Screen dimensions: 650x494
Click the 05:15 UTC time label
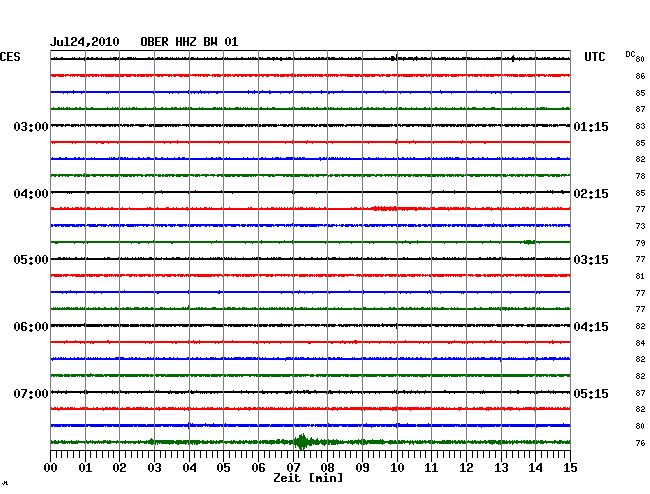pyautogui.click(x=591, y=393)
